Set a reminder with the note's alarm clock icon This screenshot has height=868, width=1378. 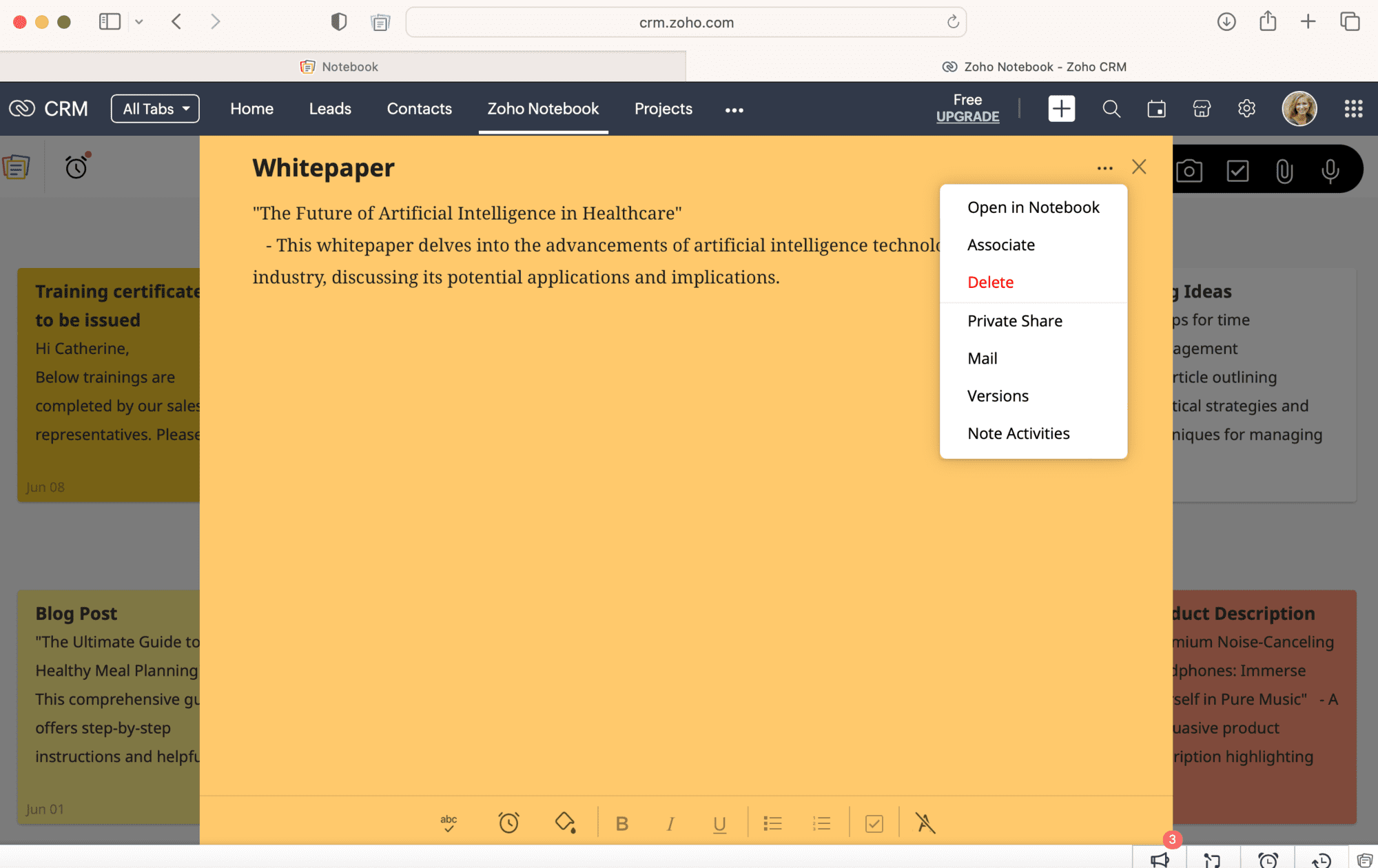508,823
